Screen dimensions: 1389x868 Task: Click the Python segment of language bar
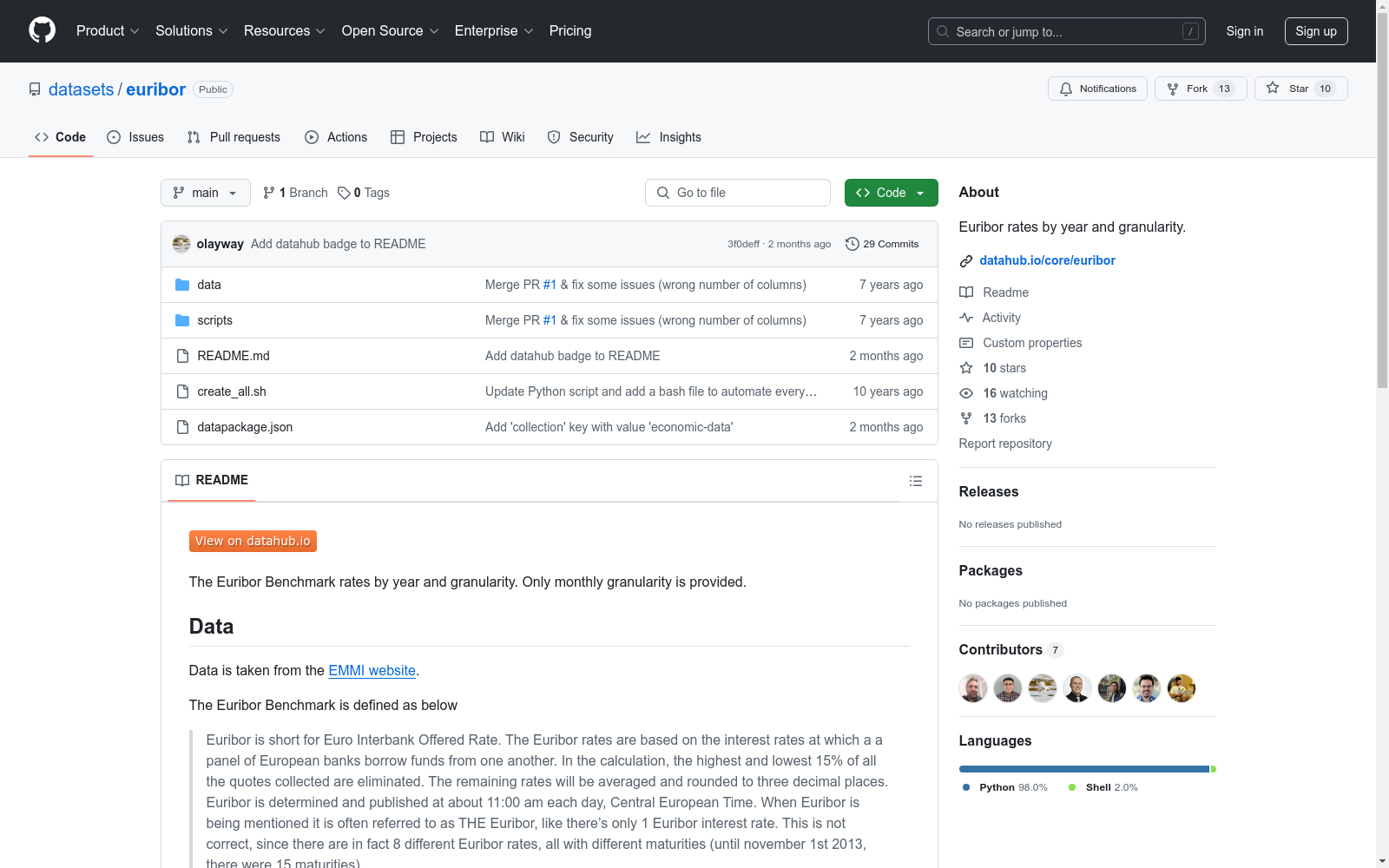point(1084,769)
